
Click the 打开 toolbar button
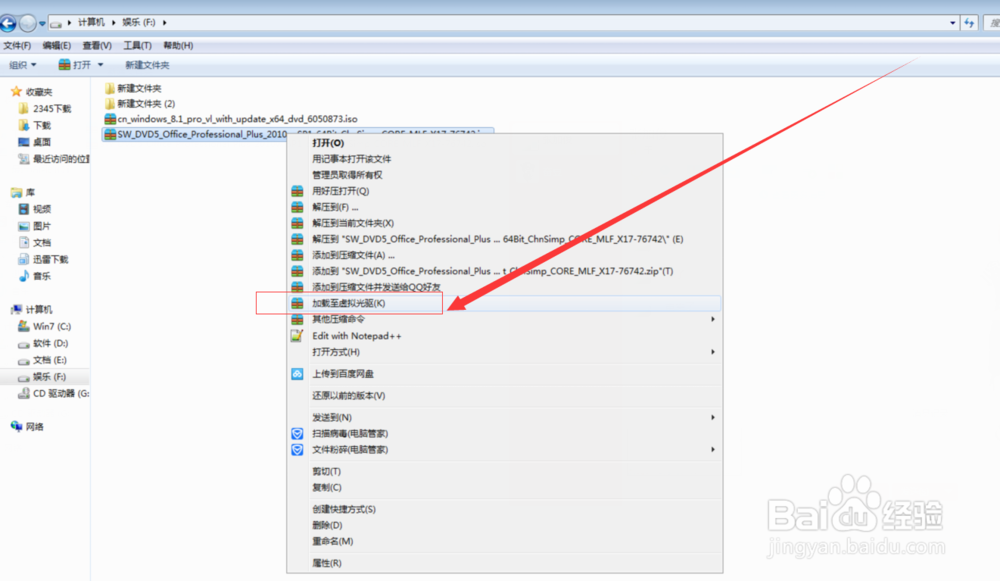click(75, 65)
